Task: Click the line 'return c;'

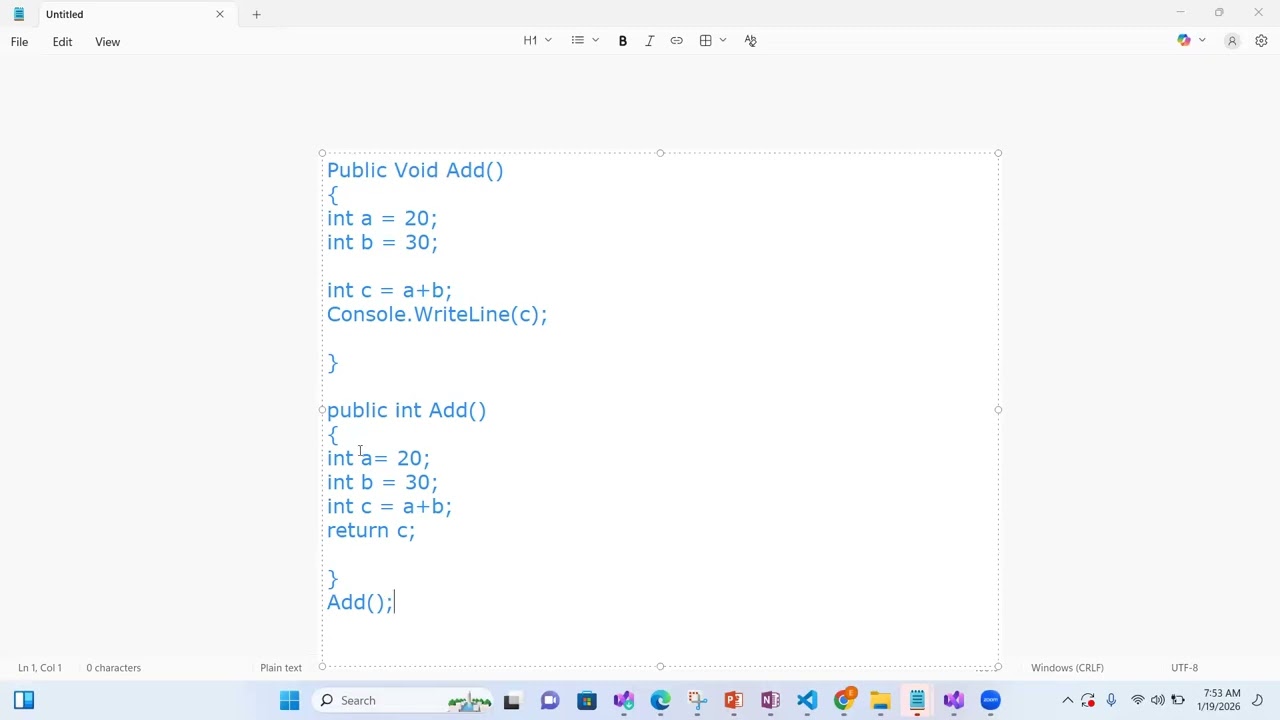Action: pos(371,531)
